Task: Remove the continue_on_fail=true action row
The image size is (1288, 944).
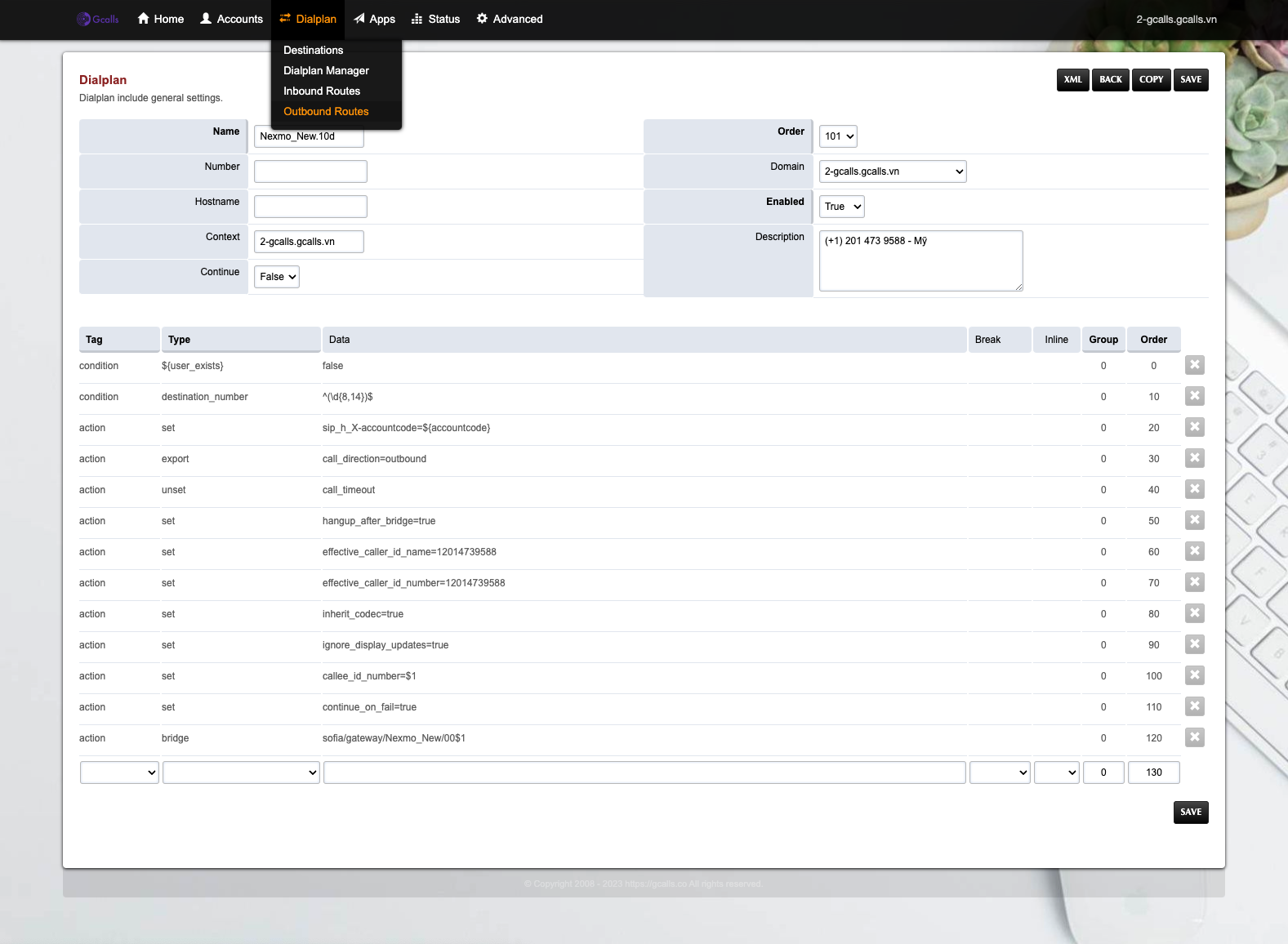Action: 1194,706
